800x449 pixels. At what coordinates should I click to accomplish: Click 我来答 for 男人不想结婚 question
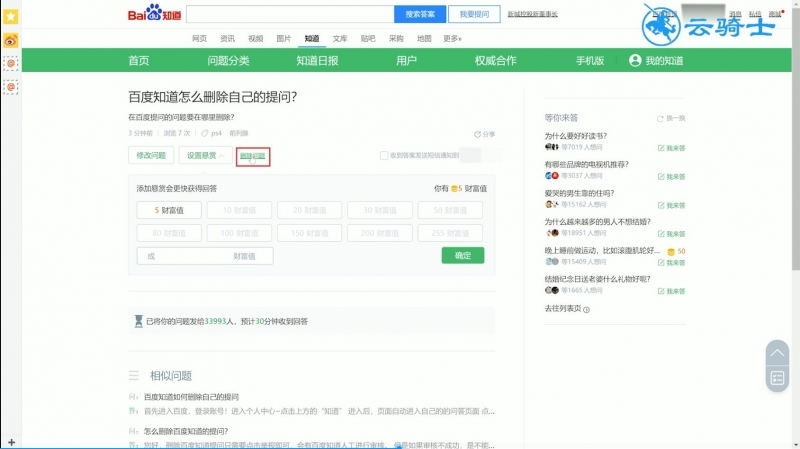(671, 234)
